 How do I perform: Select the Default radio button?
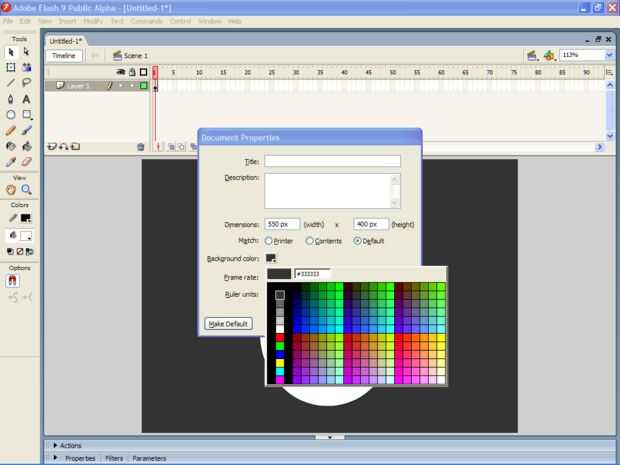click(357, 240)
